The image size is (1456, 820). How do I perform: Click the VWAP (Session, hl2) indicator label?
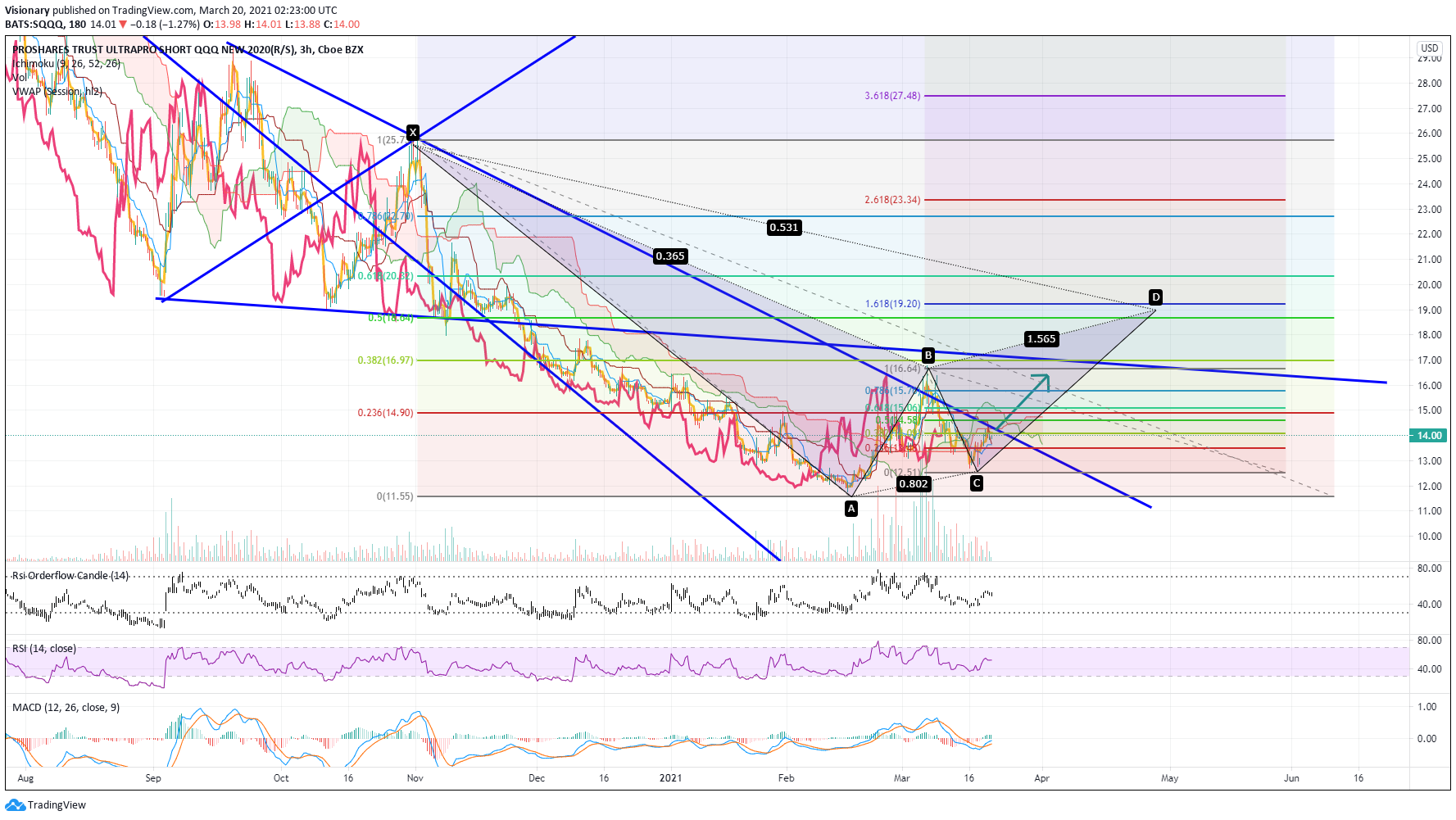point(57,92)
